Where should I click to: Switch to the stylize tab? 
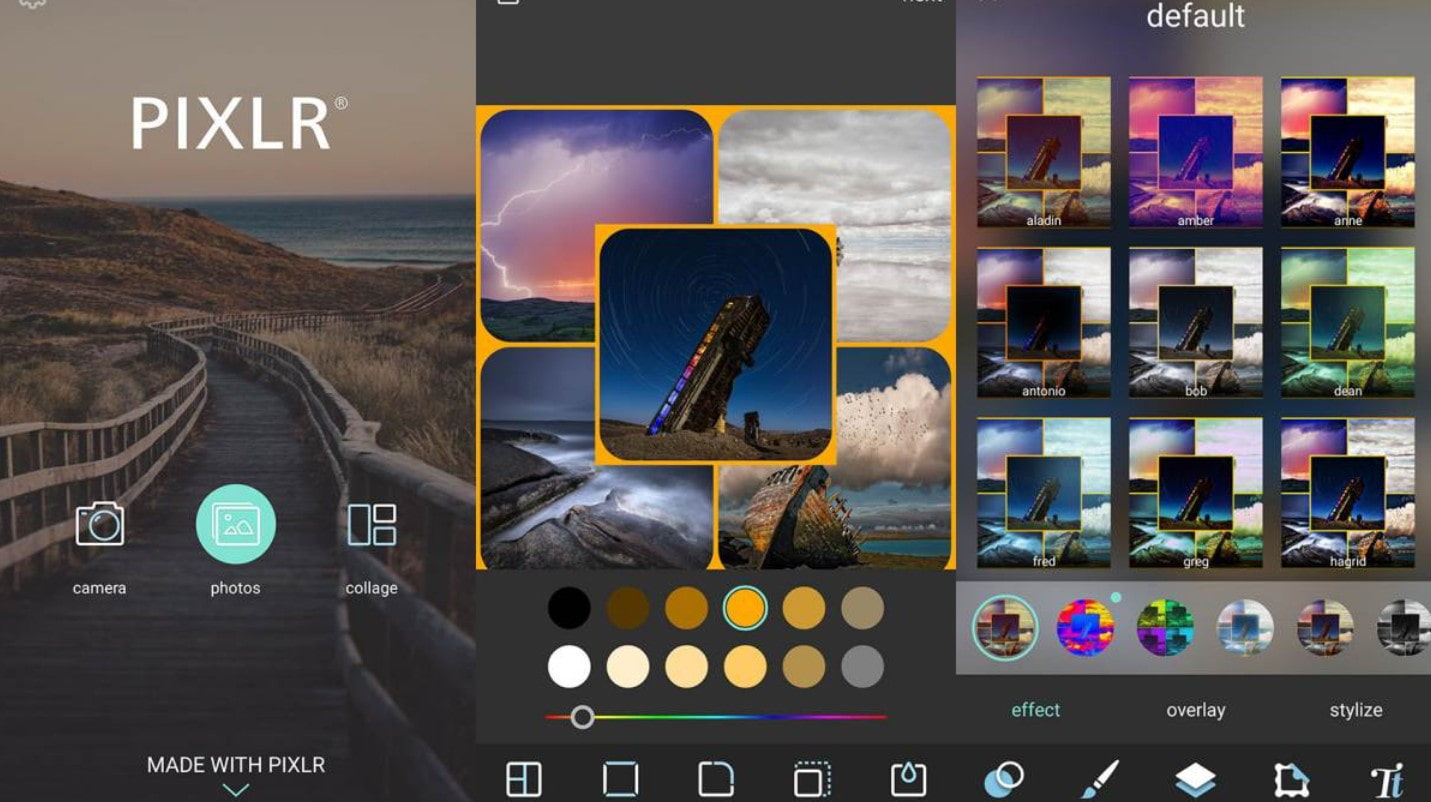tap(1355, 710)
